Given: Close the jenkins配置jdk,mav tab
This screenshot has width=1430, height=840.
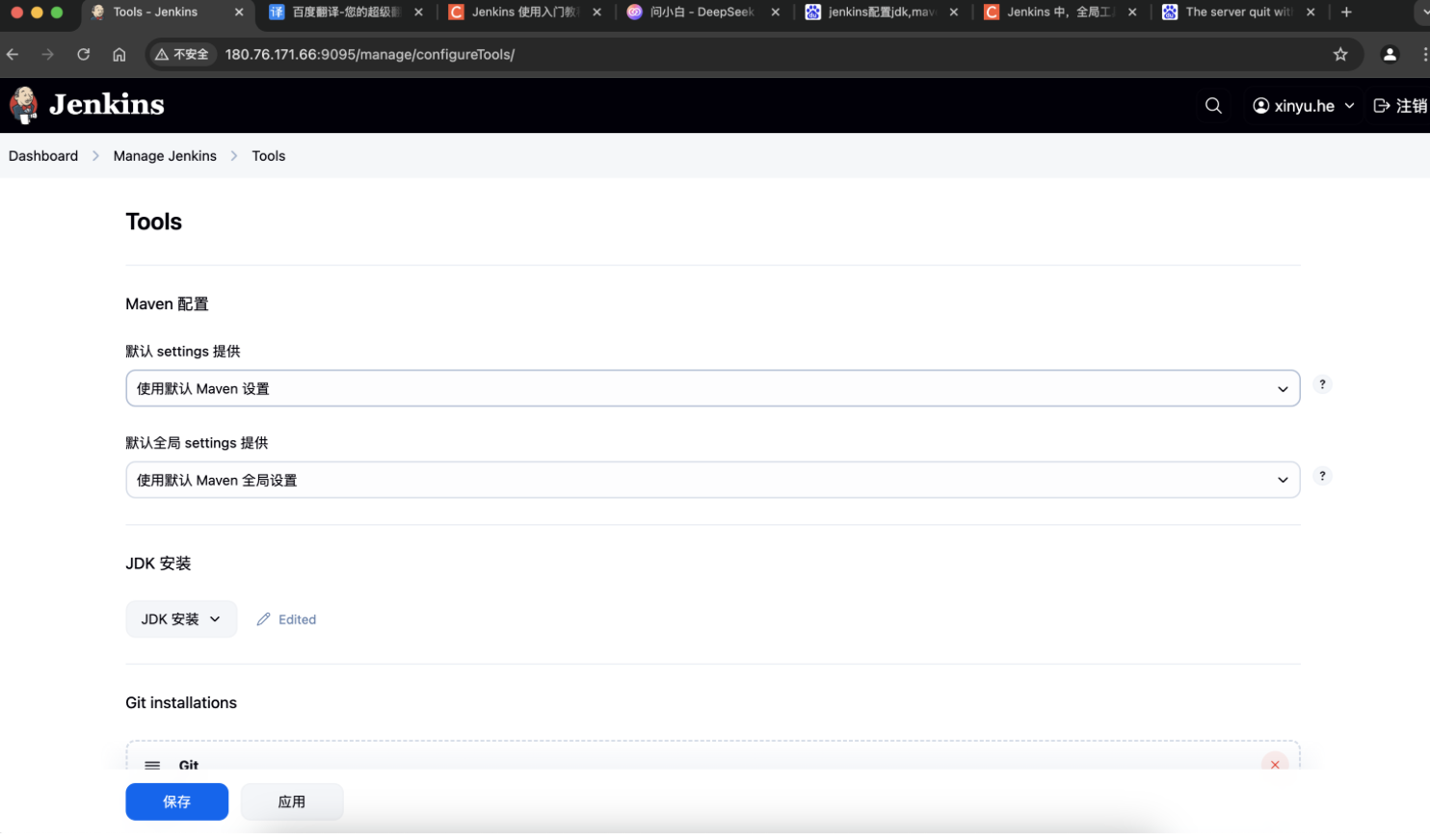Looking at the screenshot, I should (x=954, y=13).
